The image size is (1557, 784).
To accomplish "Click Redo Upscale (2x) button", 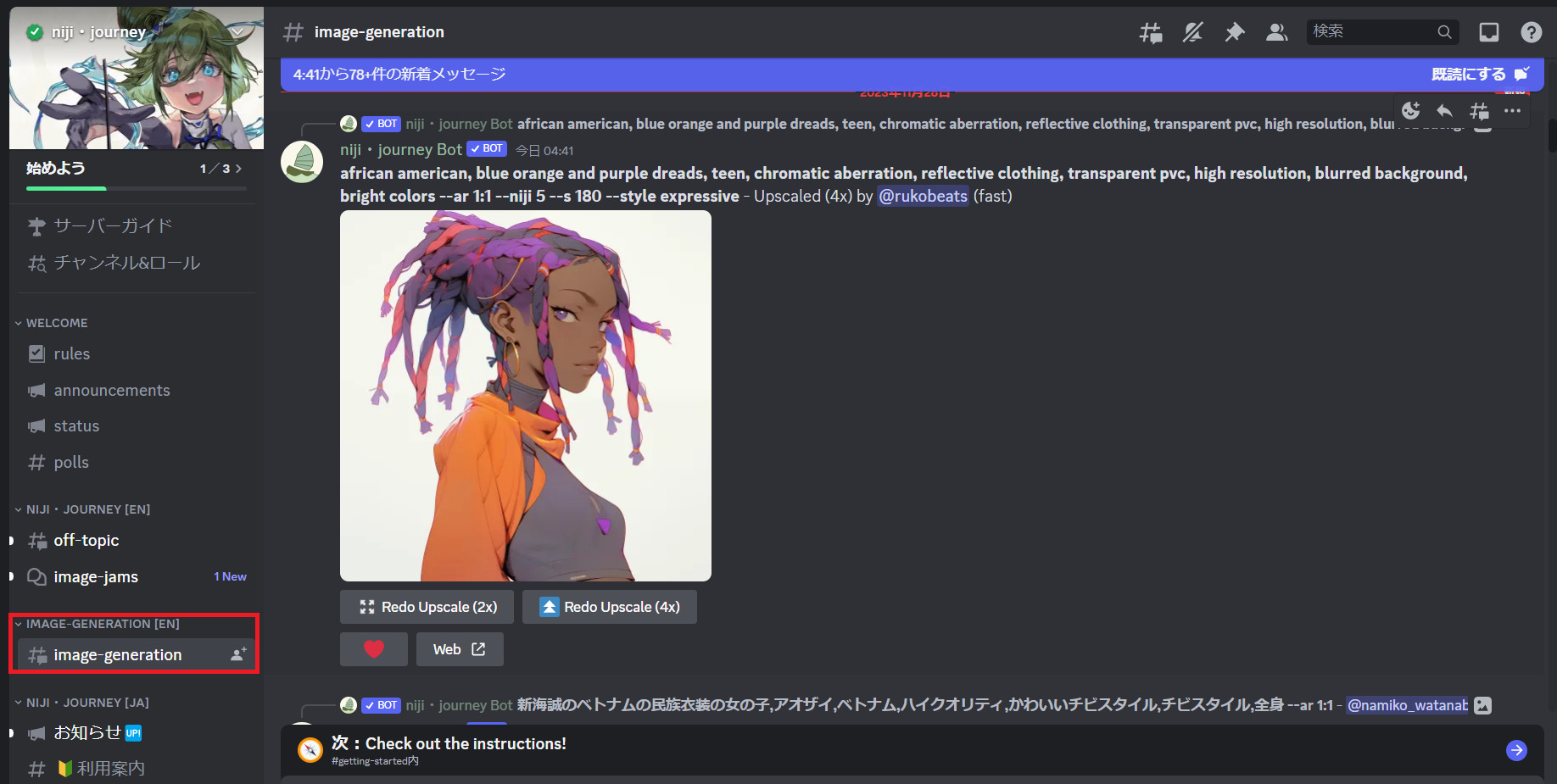I will click(427, 607).
